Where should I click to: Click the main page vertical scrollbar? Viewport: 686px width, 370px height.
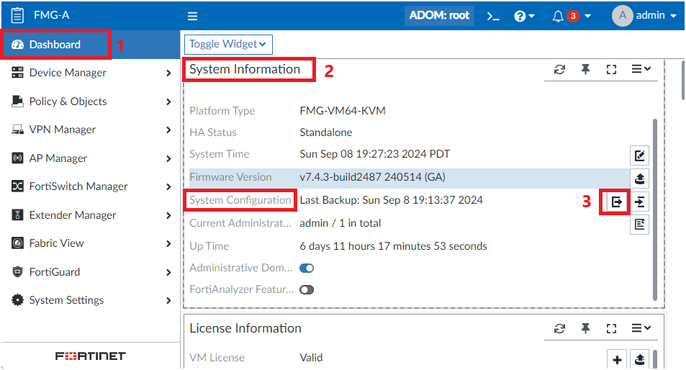tap(683, 81)
